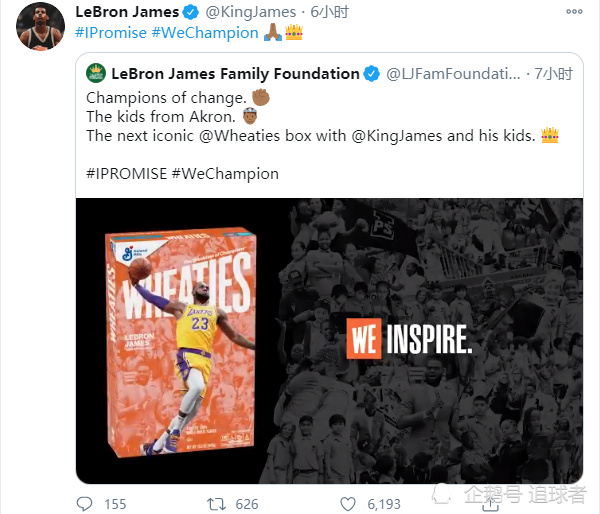
Task: Open the LeBron James display name
Action: click(x=127, y=12)
